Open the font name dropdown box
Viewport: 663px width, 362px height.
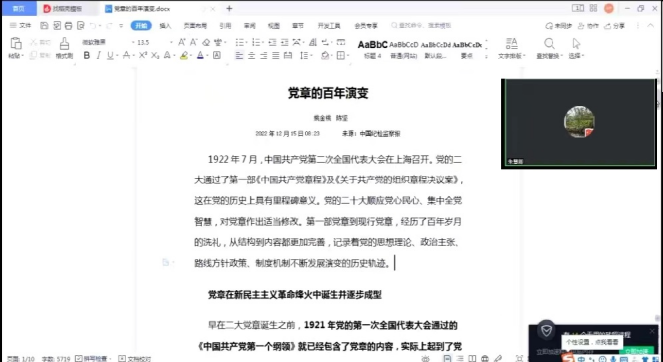(106, 42)
